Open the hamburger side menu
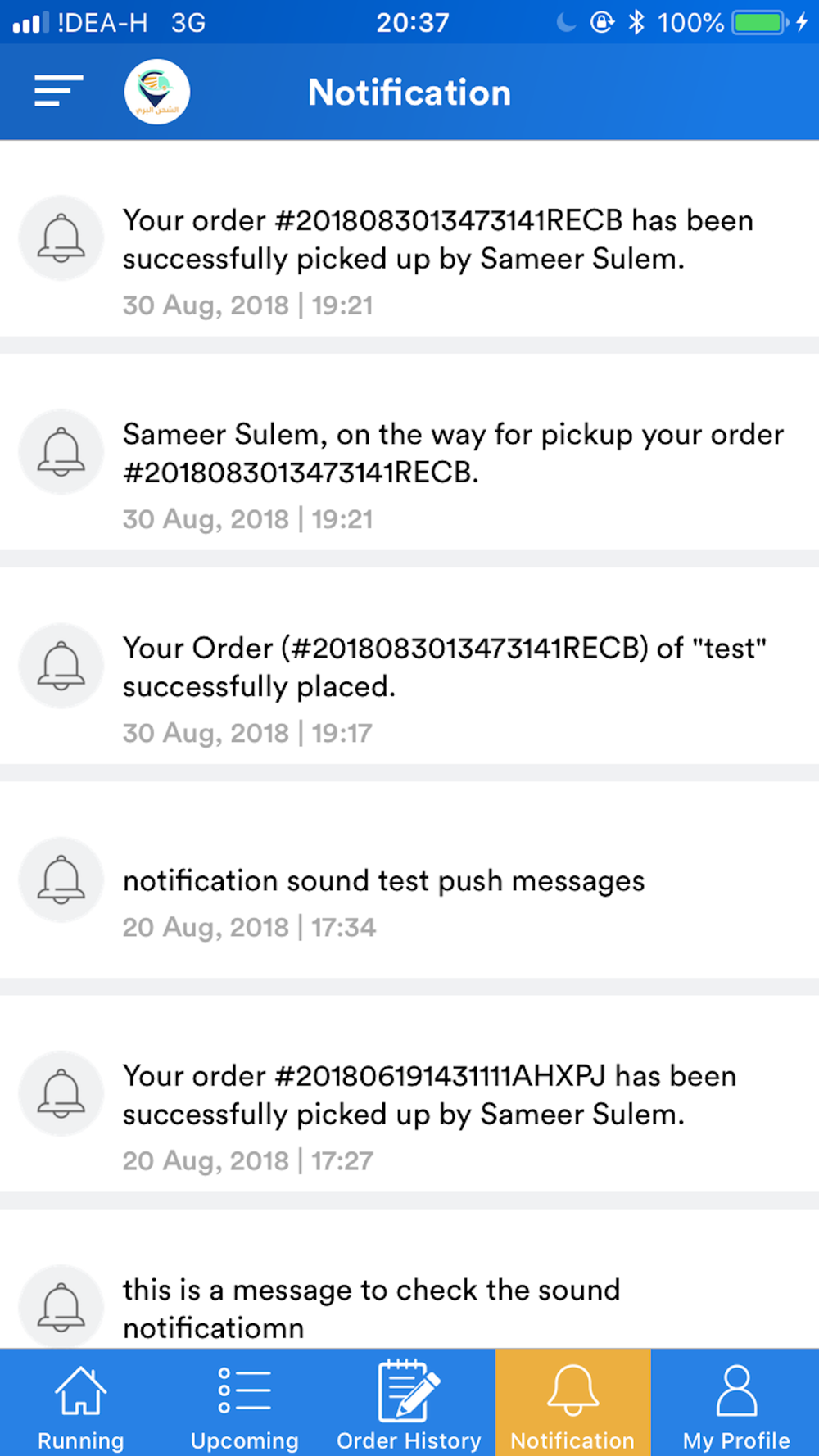Image resolution: width=819 pixels, height=1456 pixels. 58,91
